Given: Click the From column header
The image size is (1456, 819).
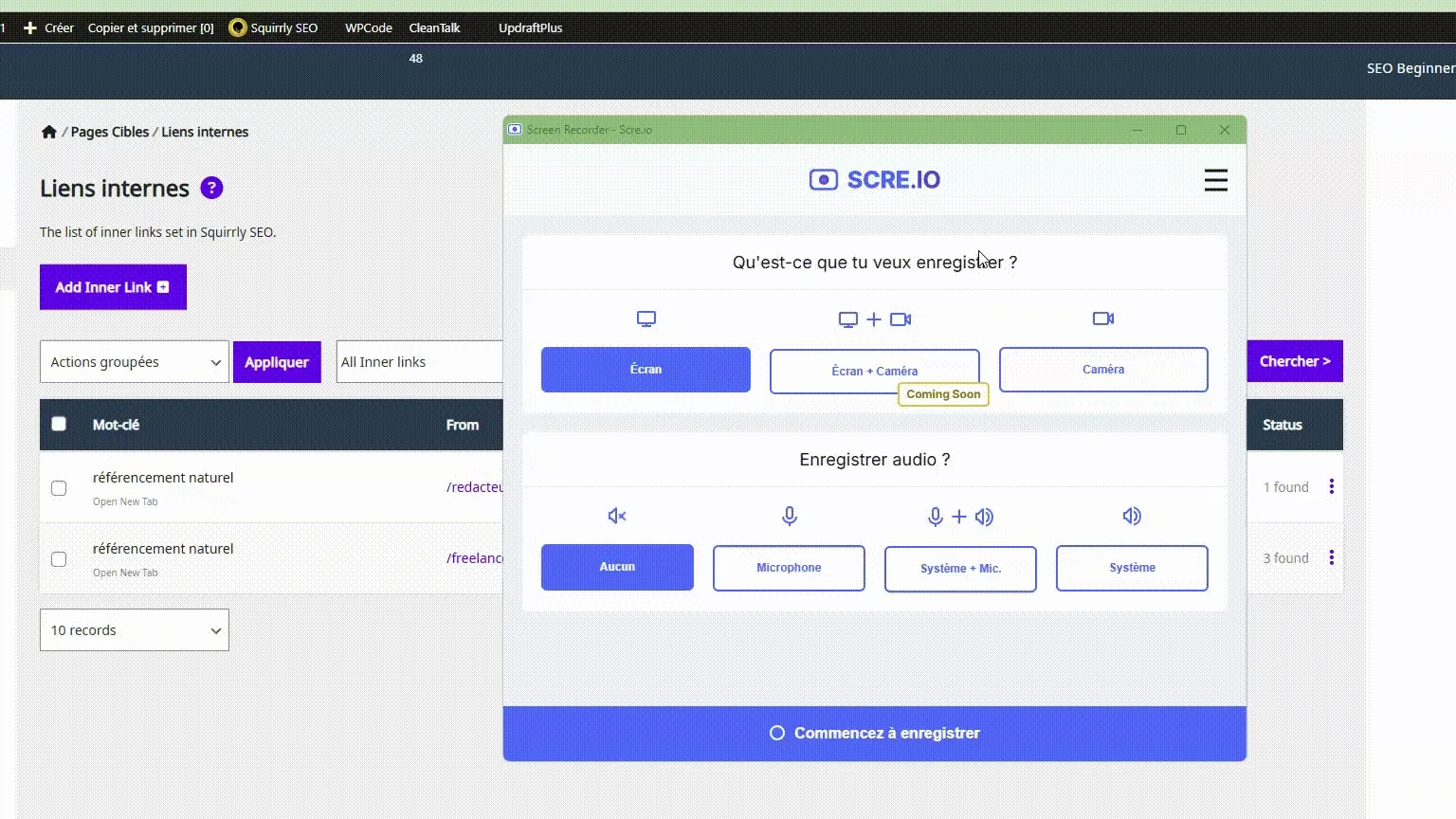Looking at the screenshot, I should tap(463, 425).
